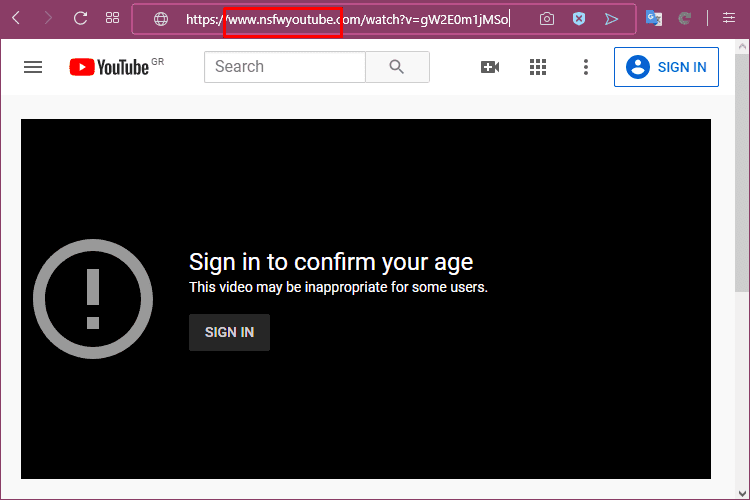The image size is (750, 500).
Task: Click the blue SIGN IN button in header
Action: pyautogui.click(x=666, y=67)
